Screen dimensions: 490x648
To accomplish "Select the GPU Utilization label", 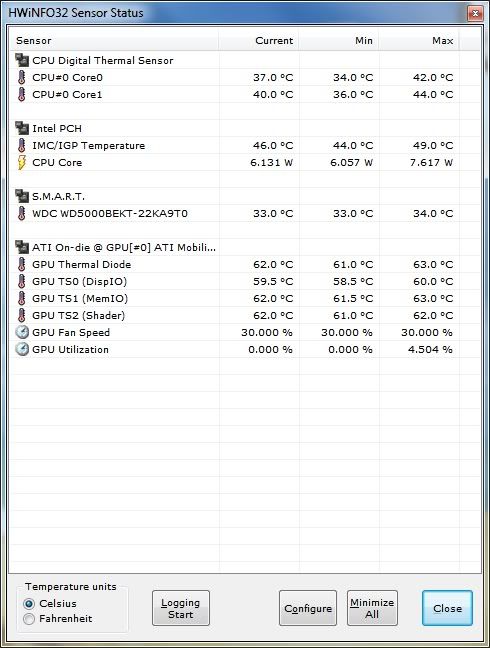I will click(70, 349).
